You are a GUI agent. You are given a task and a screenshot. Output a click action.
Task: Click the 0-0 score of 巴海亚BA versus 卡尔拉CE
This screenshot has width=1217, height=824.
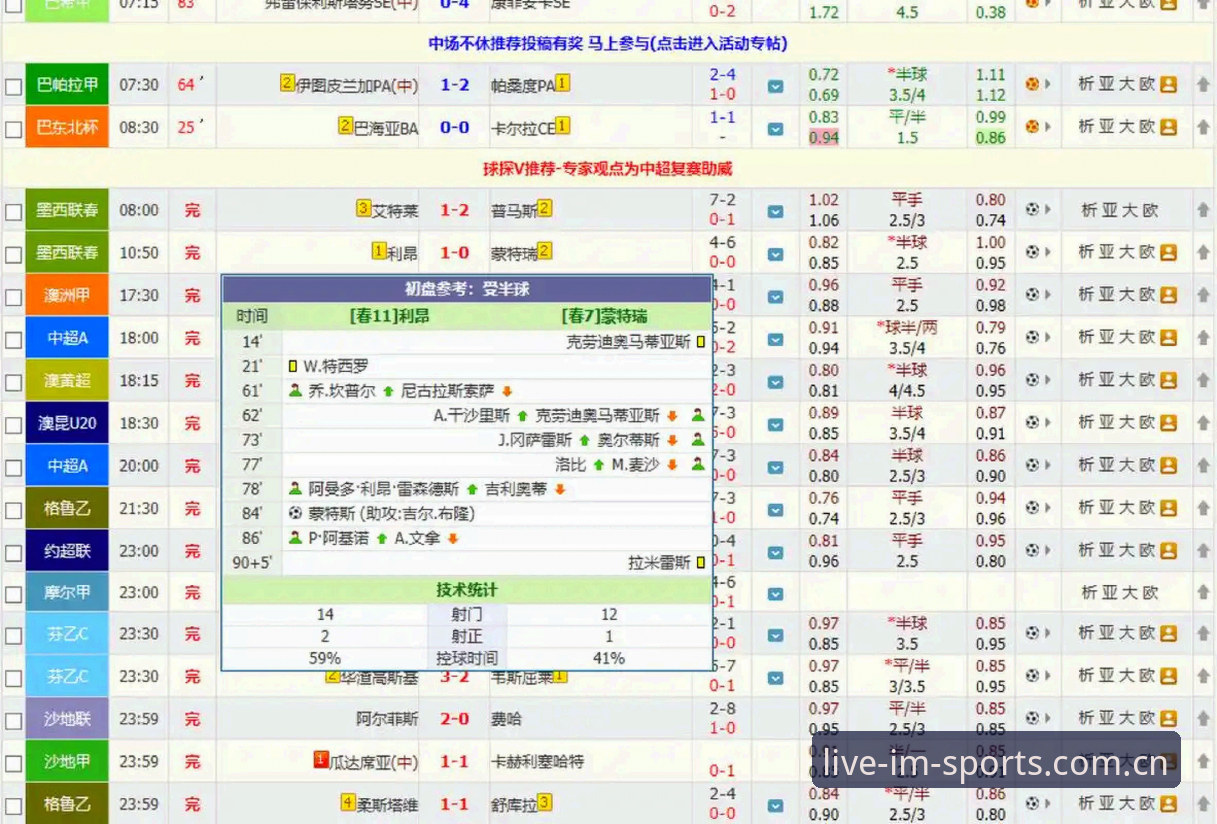point(455,127)
